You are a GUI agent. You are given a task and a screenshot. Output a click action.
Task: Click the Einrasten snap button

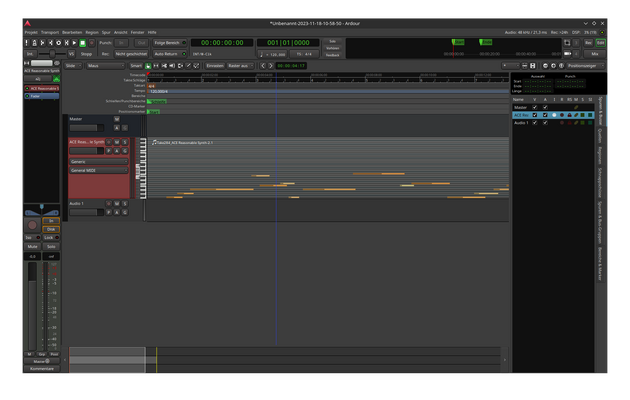215,65
